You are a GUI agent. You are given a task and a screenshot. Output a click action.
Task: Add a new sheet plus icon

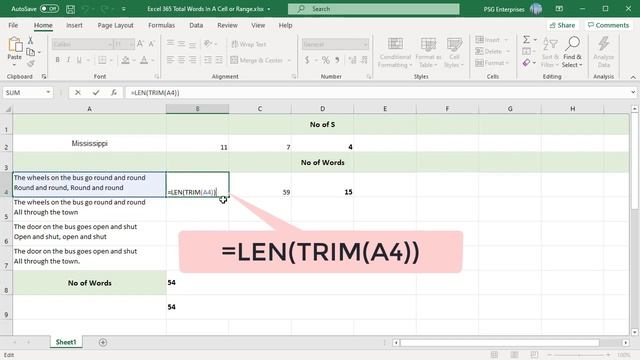[103, 342]
